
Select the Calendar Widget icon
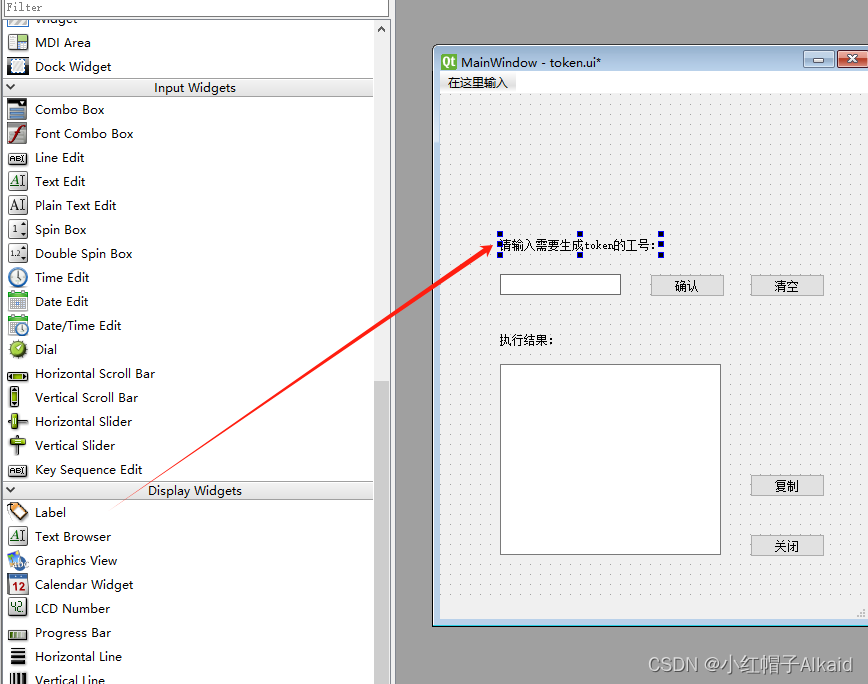[x=18, y=584]
